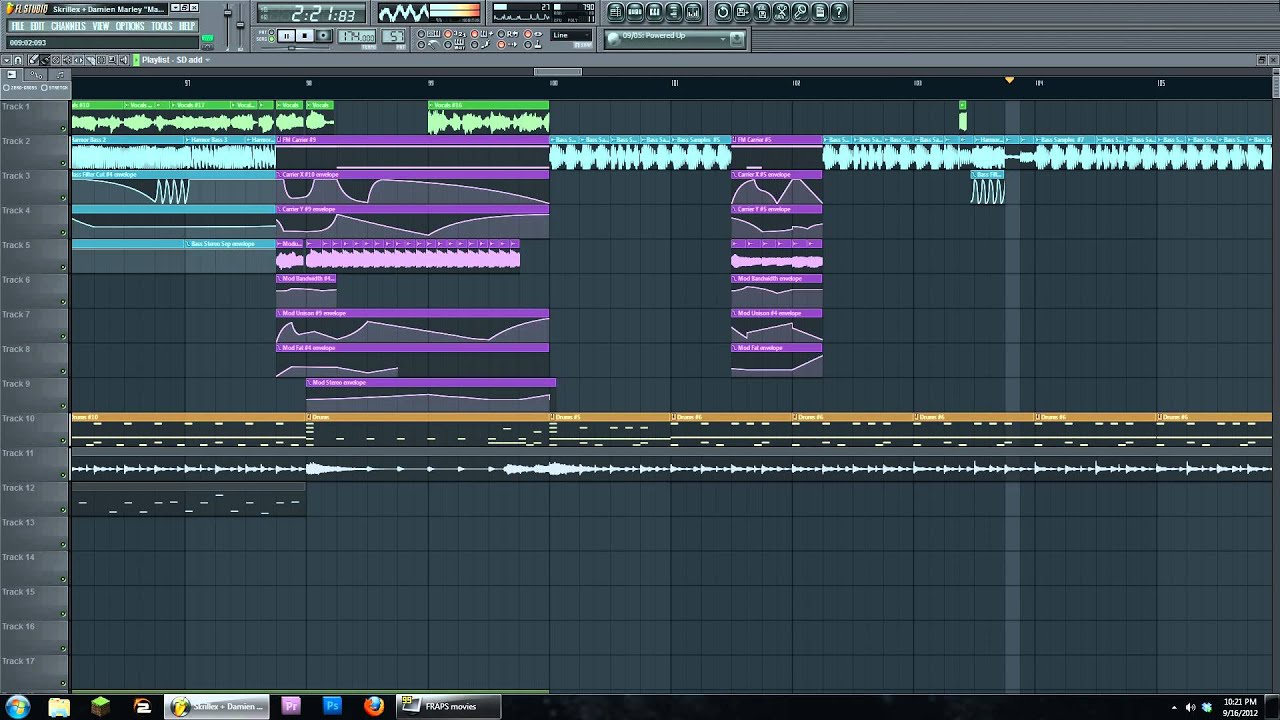The height and width of the screenshot is (720, 1280).
Task: Select the playlist paint brush tool
Action: point(45,60)
